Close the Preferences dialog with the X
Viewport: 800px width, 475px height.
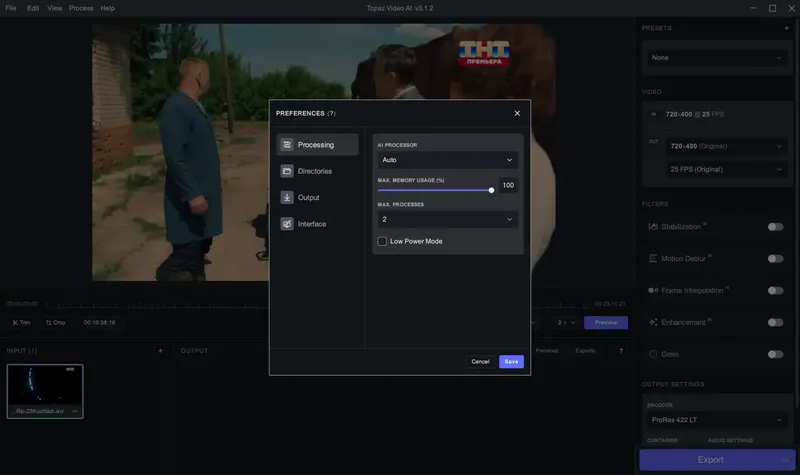pos(517,113)
